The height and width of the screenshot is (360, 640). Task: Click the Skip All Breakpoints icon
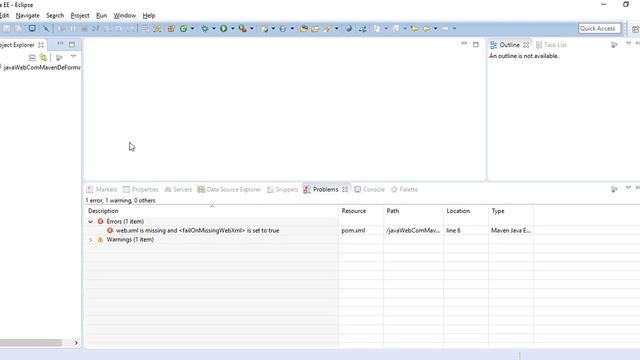pos(46,29)
